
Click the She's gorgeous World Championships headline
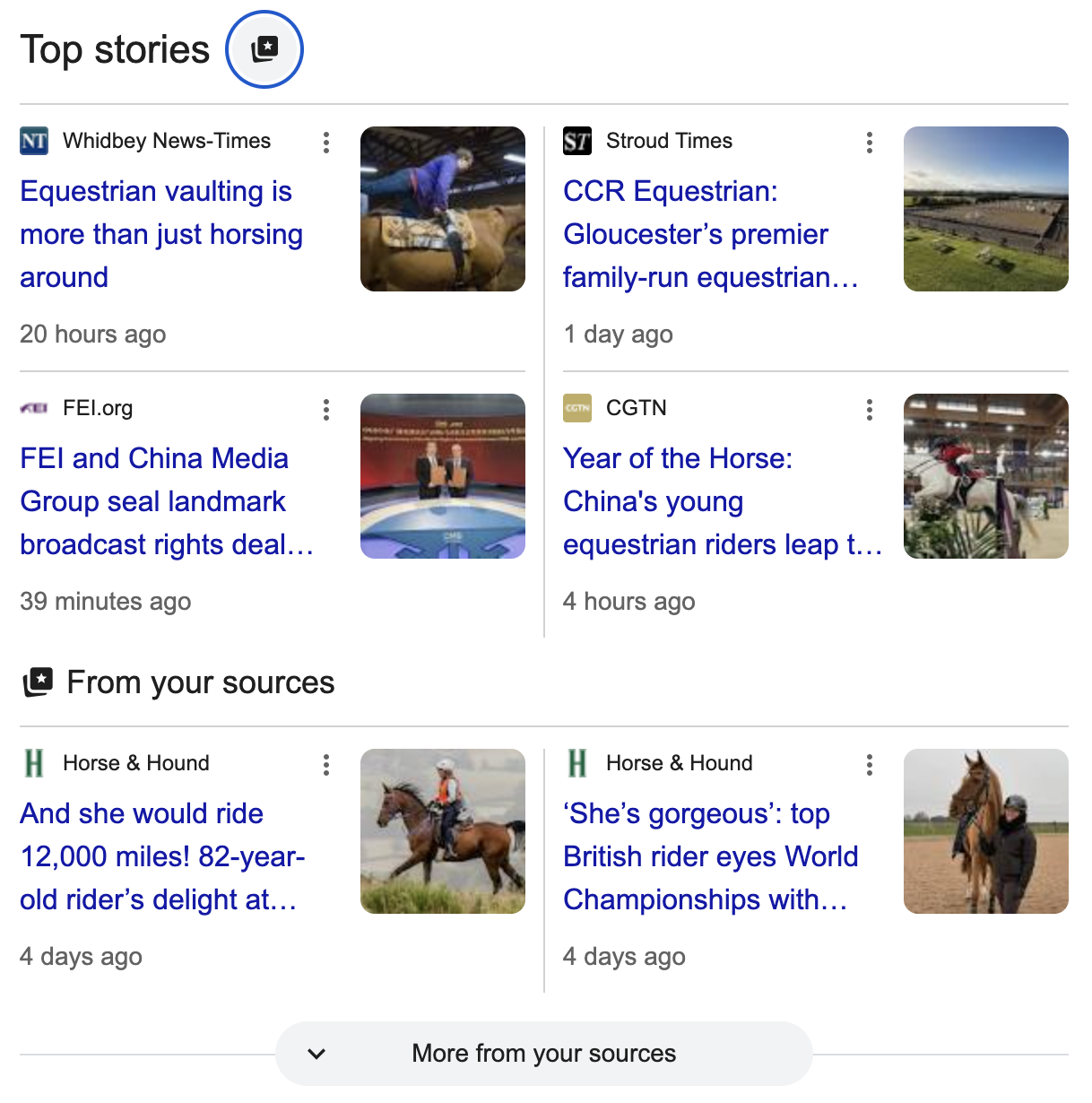coord(710,856)
